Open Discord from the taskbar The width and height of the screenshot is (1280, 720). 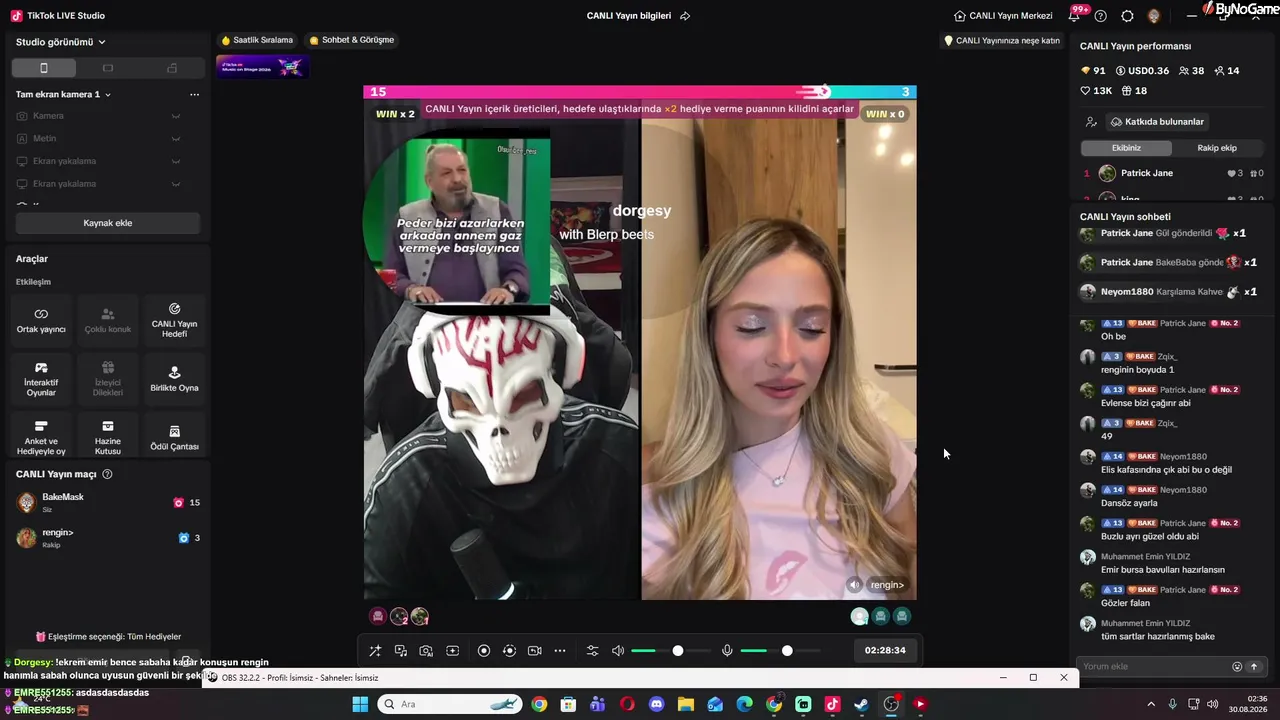click(x=656, y=704)
